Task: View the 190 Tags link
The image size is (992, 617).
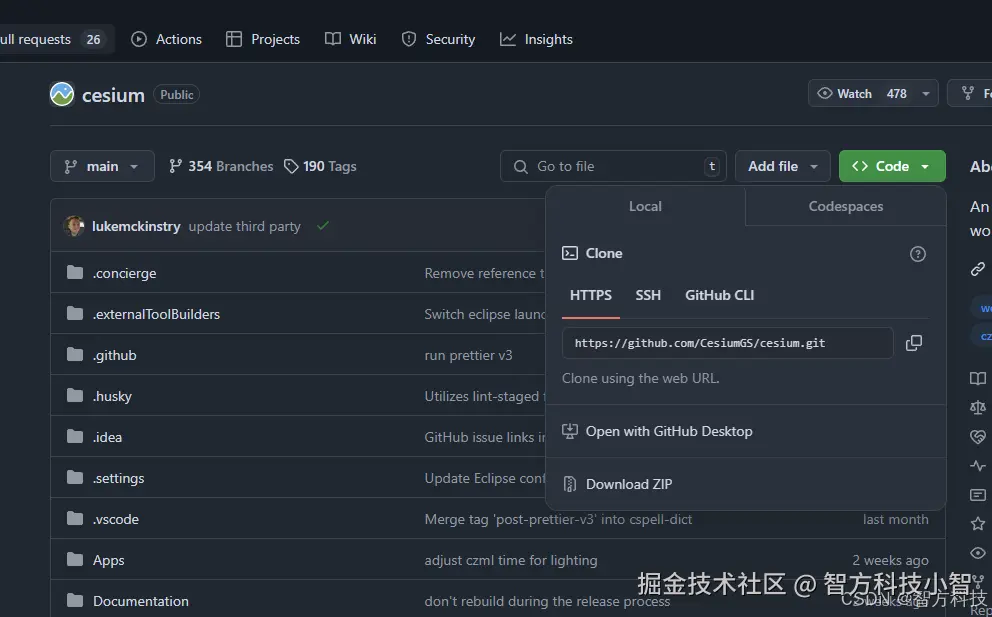Action: (320, 166)
